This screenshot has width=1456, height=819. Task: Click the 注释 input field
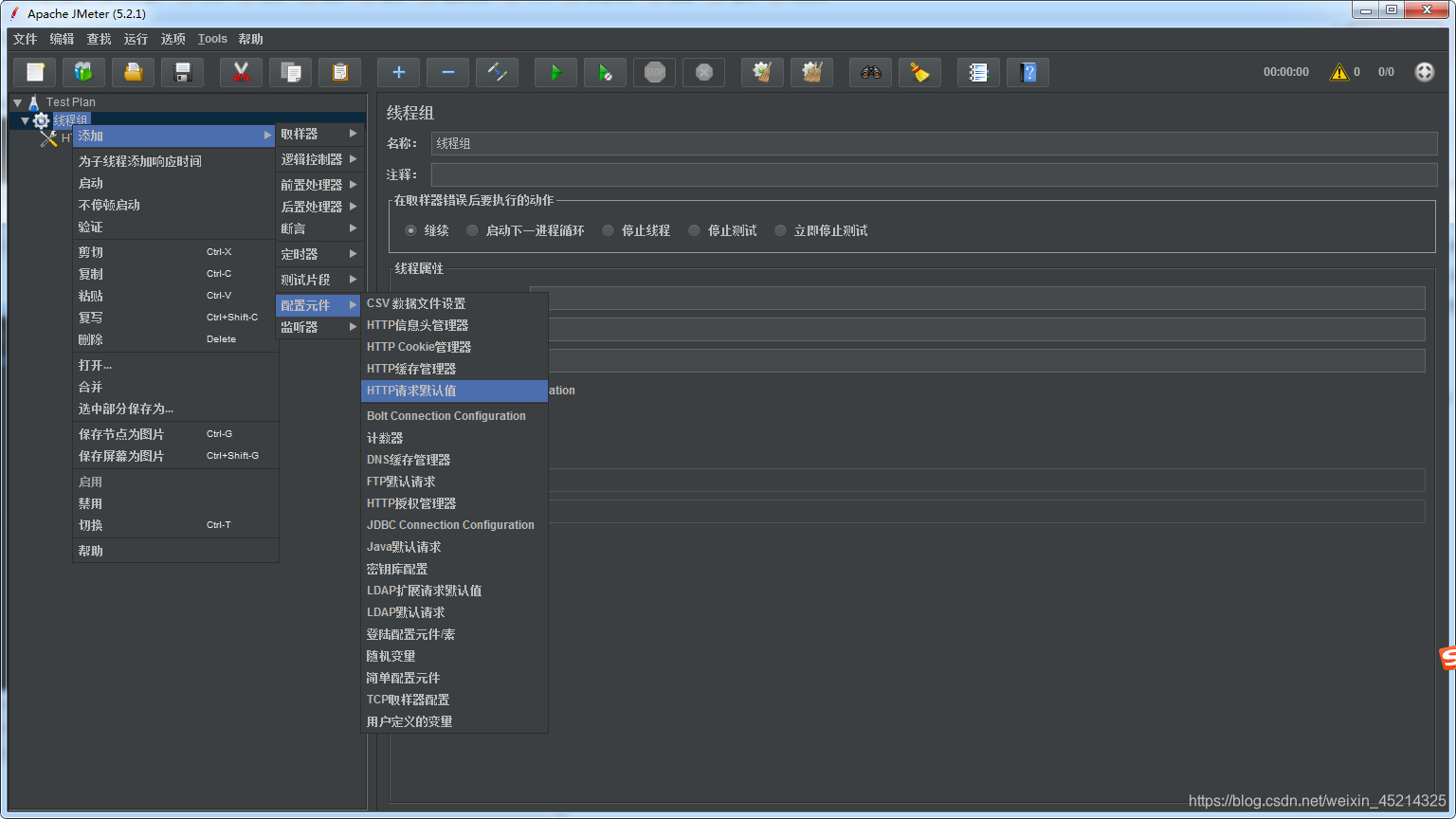[x=934, y=174]
